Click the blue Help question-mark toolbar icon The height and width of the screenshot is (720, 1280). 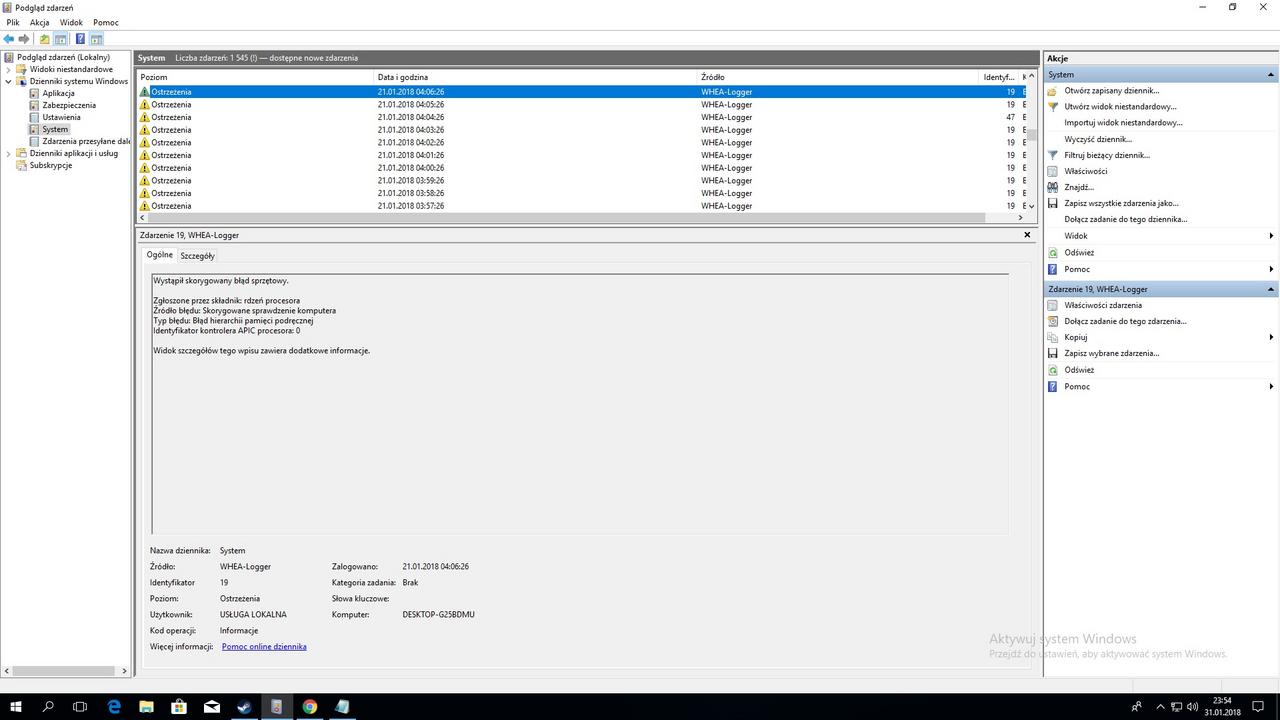[79, 39]
